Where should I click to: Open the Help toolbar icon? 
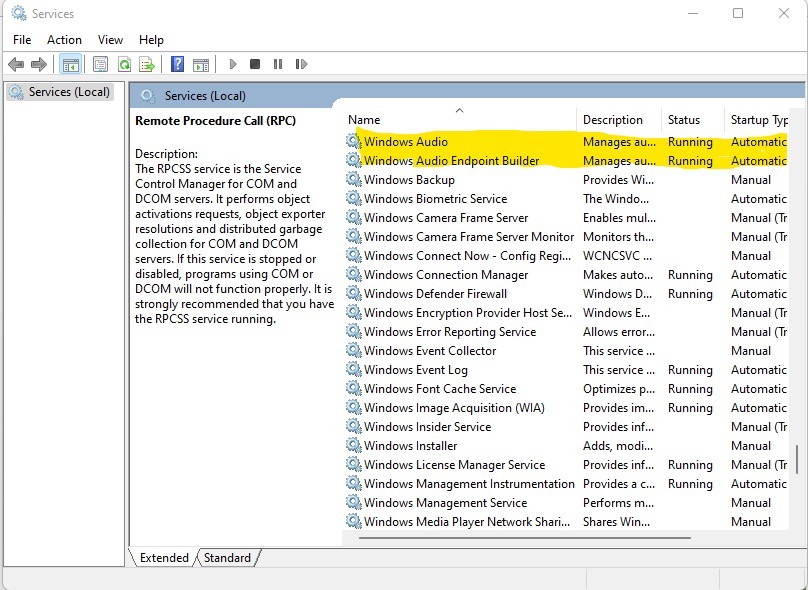177,64
